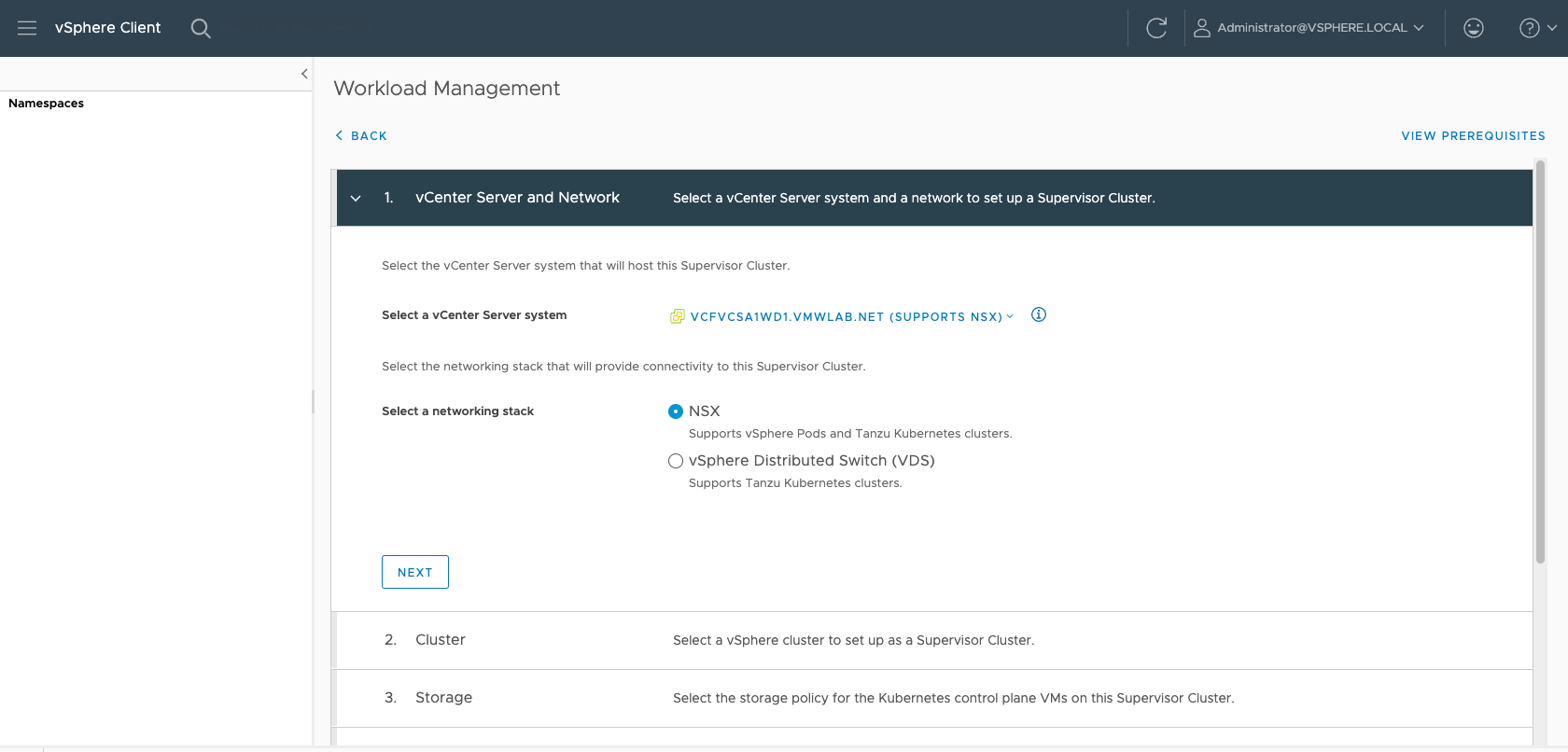This screenshot has height=752, width=1568.
Task: Open the help question mark menu
Action: pos(1537,28)
